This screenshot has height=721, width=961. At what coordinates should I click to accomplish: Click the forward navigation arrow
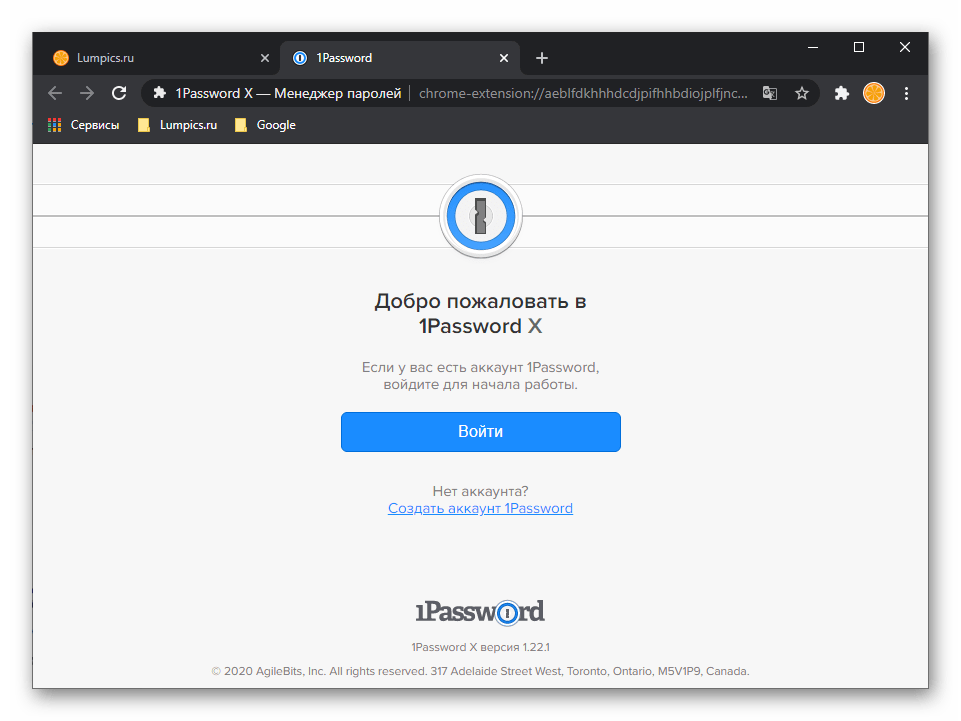point(87,93)
